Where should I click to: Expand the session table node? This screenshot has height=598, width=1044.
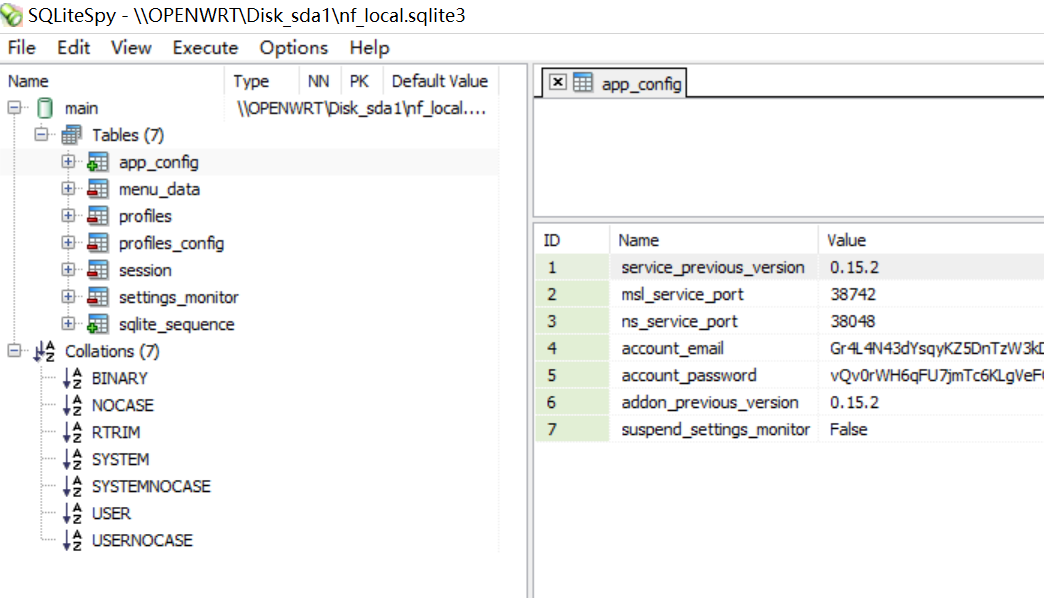click(68, 270)
